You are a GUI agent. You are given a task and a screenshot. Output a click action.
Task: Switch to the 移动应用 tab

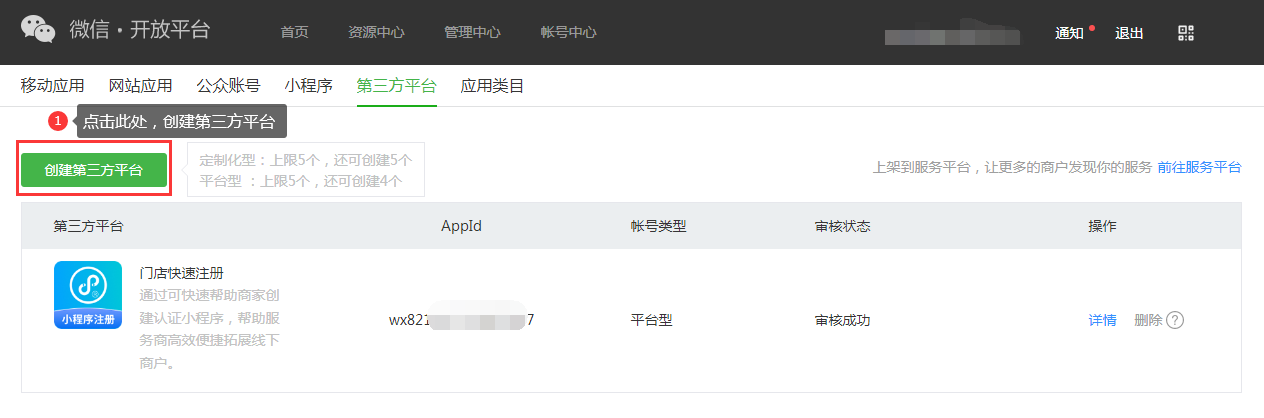[52, 86]
